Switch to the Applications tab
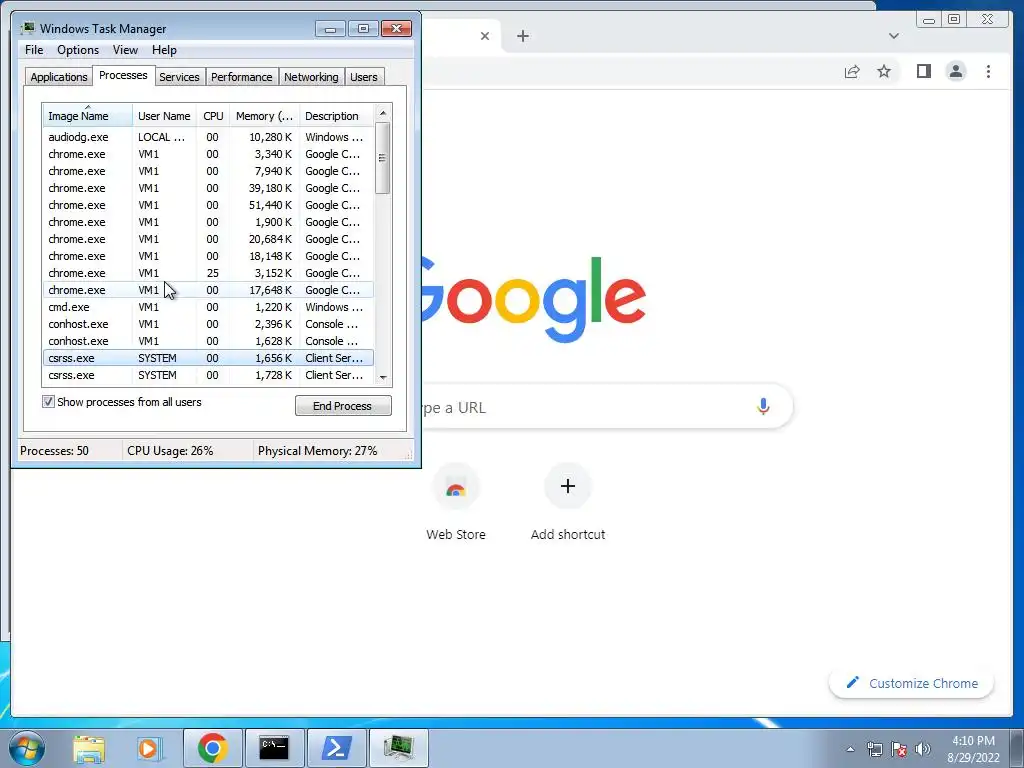The width and height of the screenshot is (1024, 768). pos(59,77)
